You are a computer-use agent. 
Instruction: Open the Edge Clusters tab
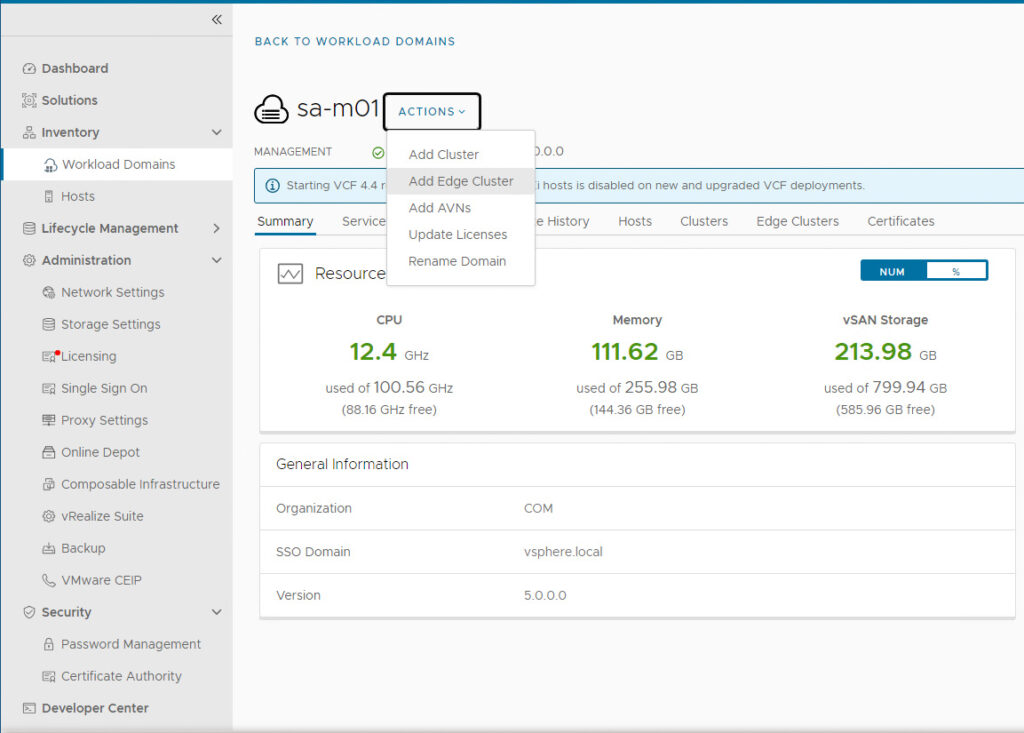[x=797, y=221]
